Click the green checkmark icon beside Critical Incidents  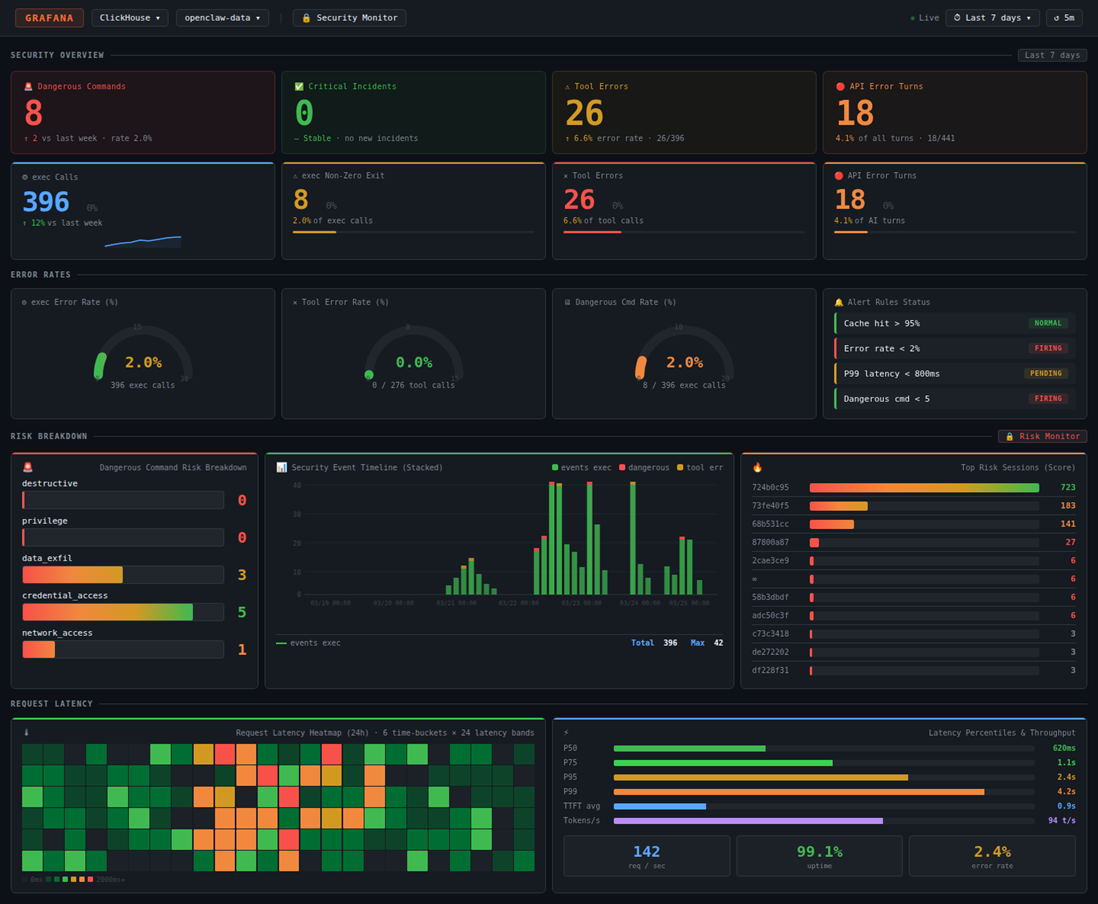(x=299, y=87)
